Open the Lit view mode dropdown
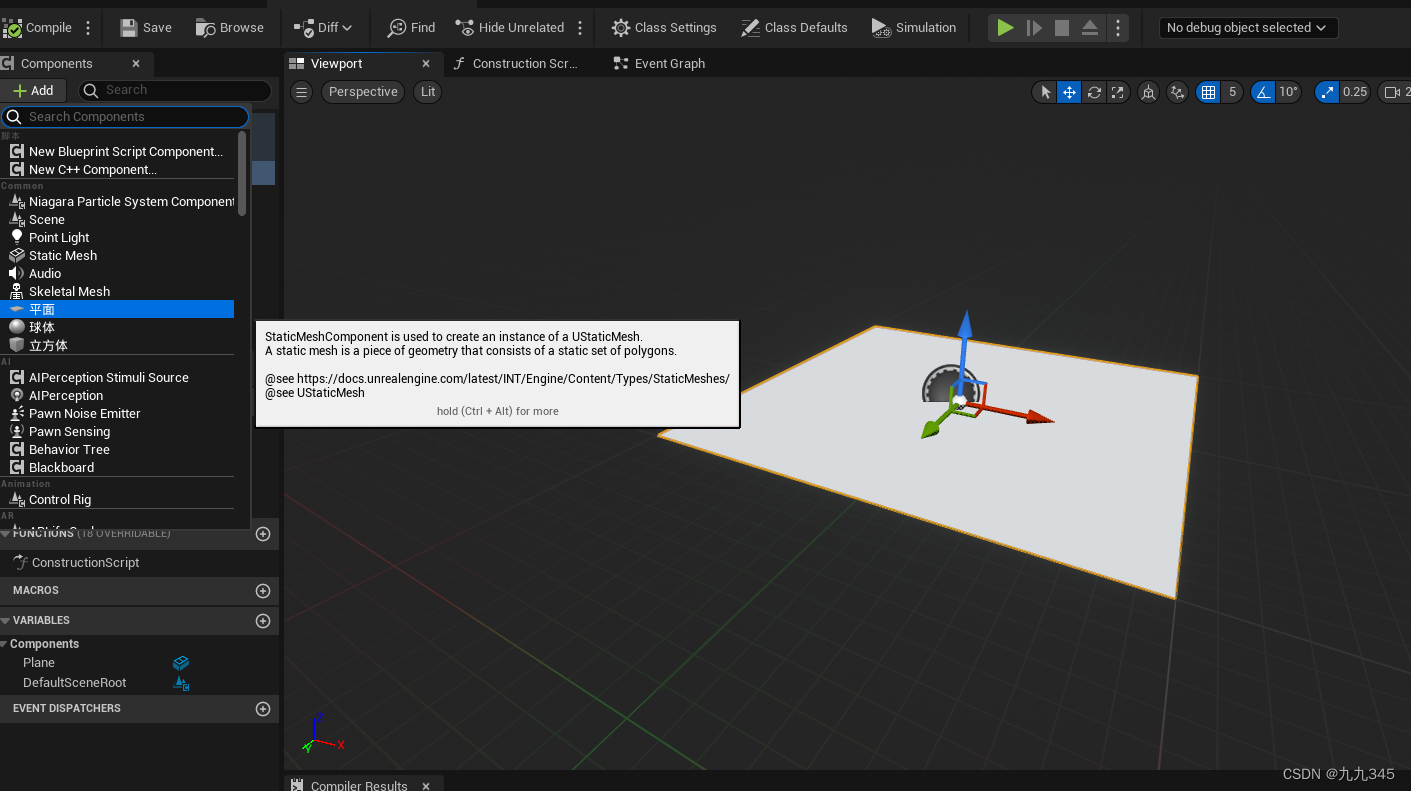 pyautogui.click(x=428, y=92)
